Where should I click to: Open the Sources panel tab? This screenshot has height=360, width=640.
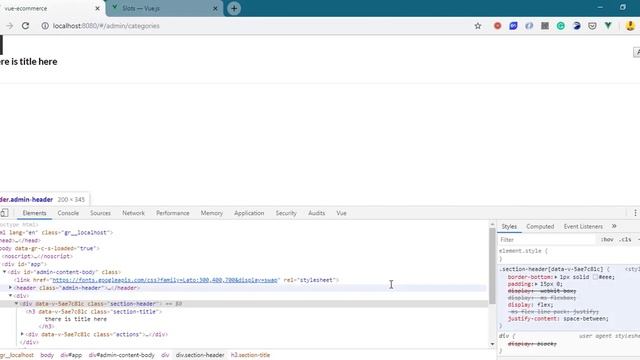[x=100, y=213]
